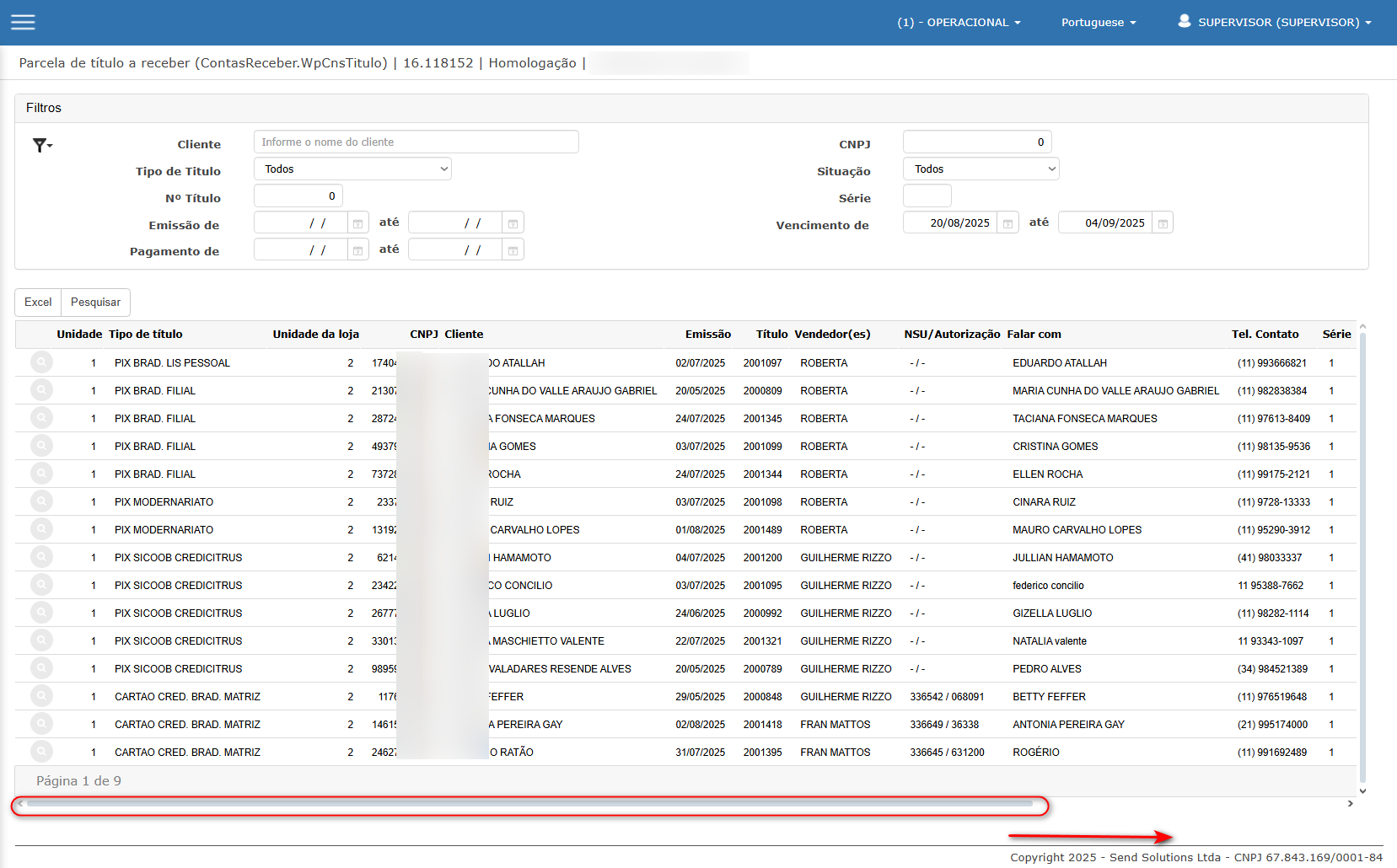Select title number 2001097 cell
The width and height of the screenshot is (1397, 868).
[762, 363]
